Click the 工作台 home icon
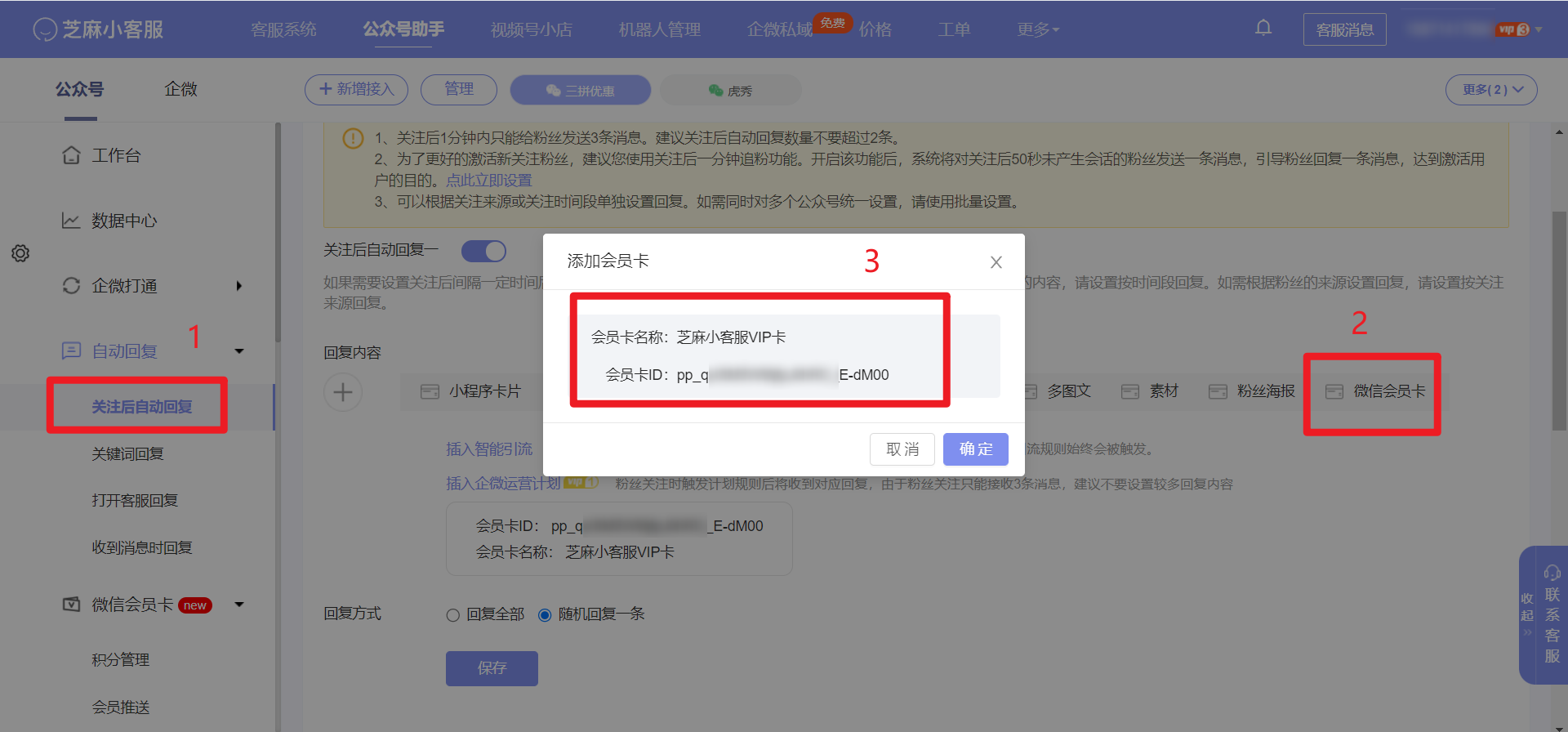The width and height of the screenshot is (1568, 732). [71, 154]
